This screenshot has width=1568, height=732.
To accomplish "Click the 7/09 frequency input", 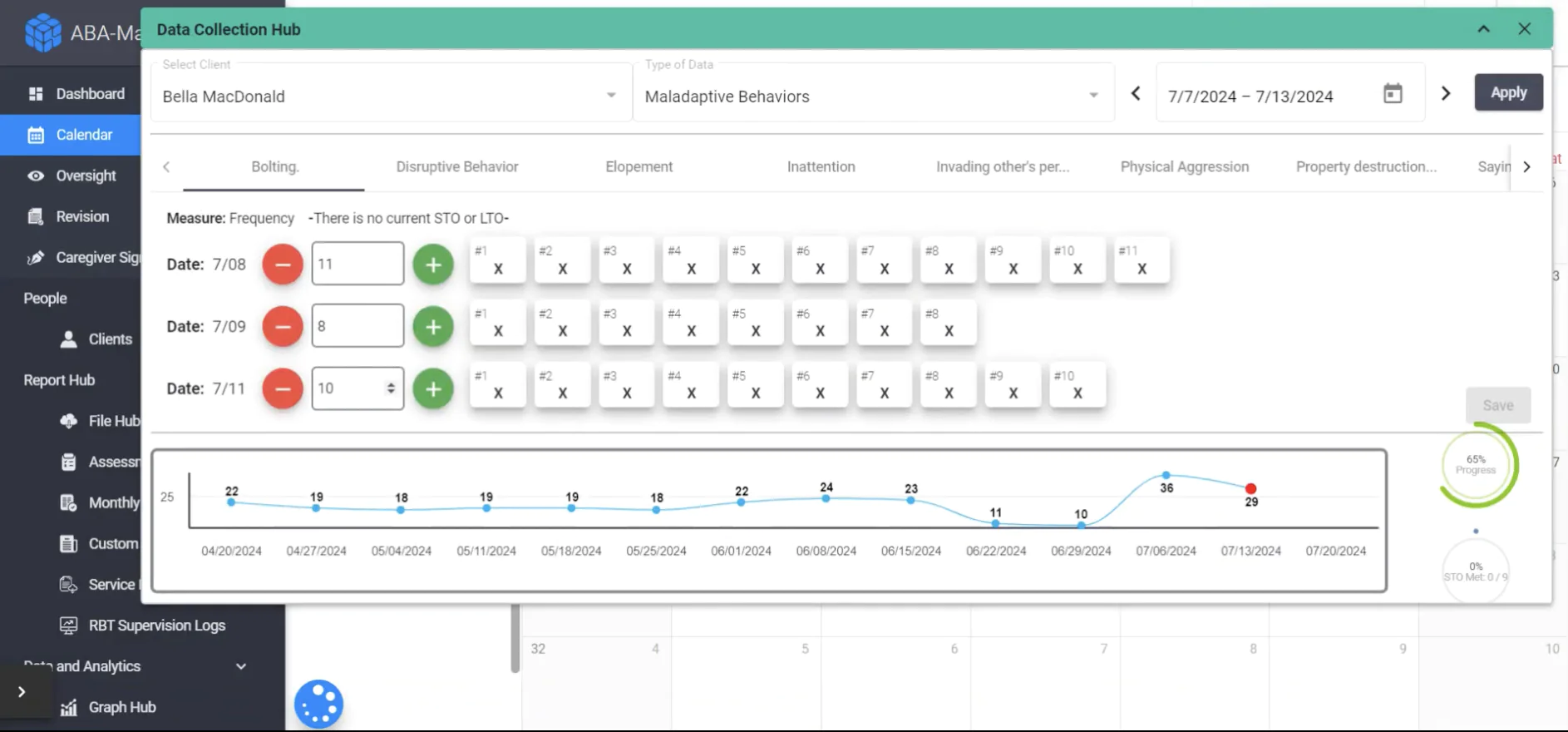I will pos(357,325).
